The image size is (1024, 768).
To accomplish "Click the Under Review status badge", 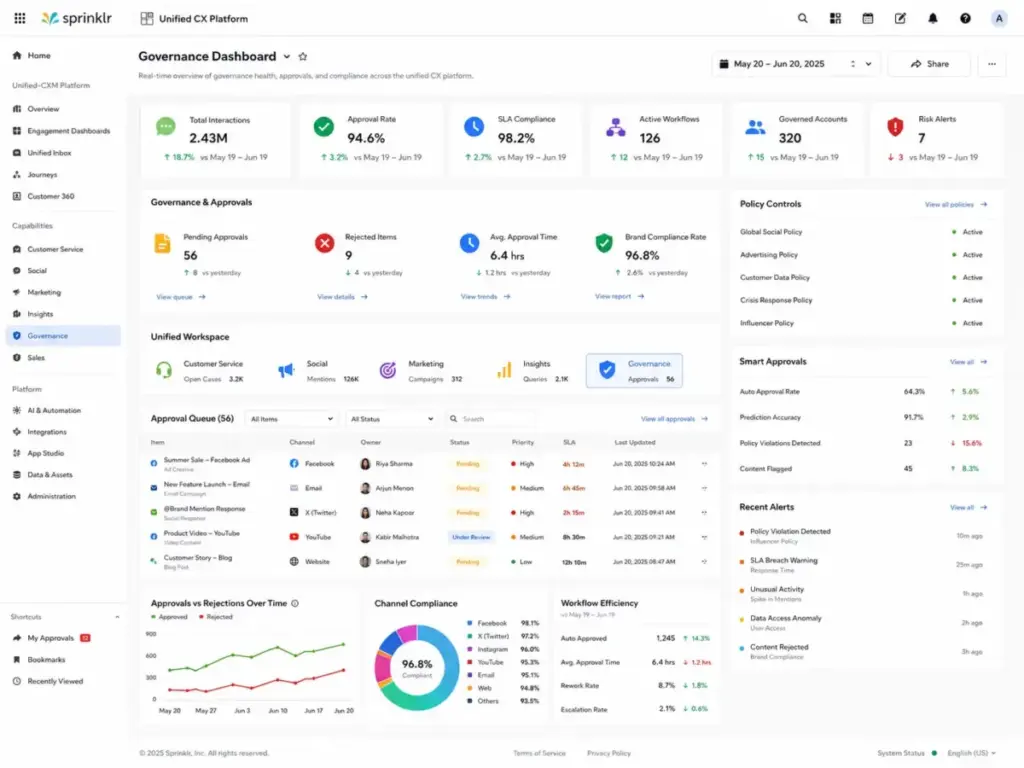I will point(471,537).
